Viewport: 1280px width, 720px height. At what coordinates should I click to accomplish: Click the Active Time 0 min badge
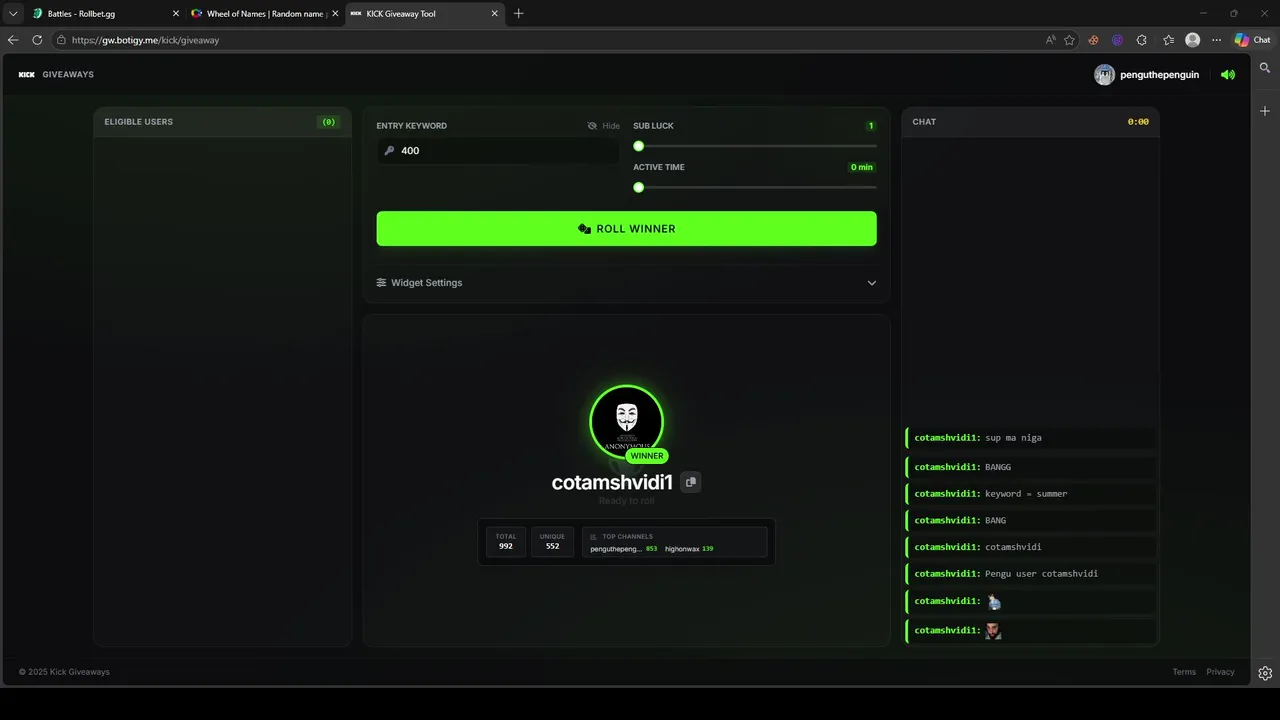click(862, 167)
